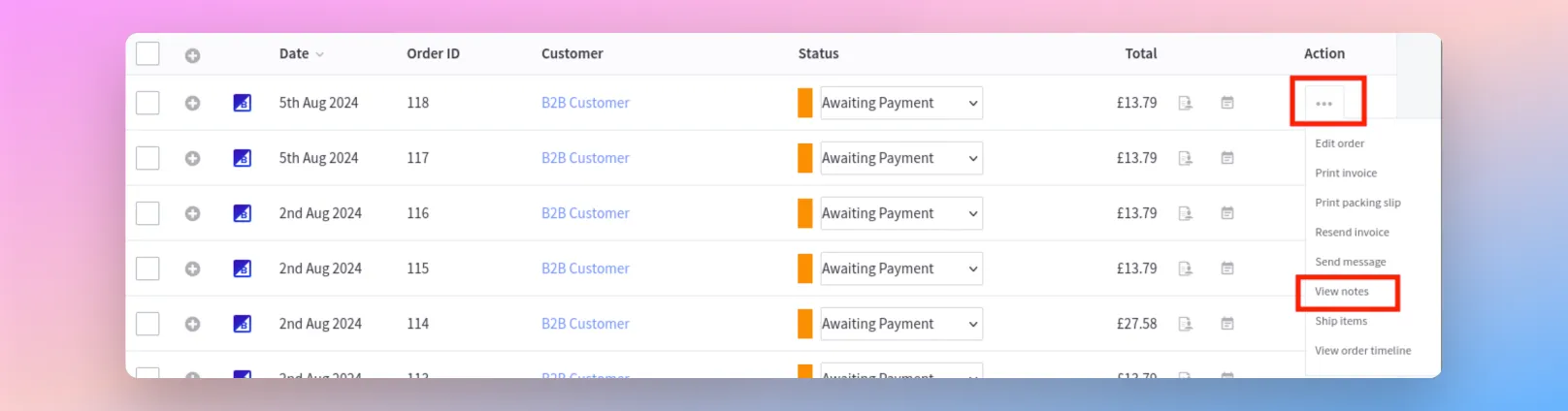Click orange status color for order 116

click(x=804, y=213)
